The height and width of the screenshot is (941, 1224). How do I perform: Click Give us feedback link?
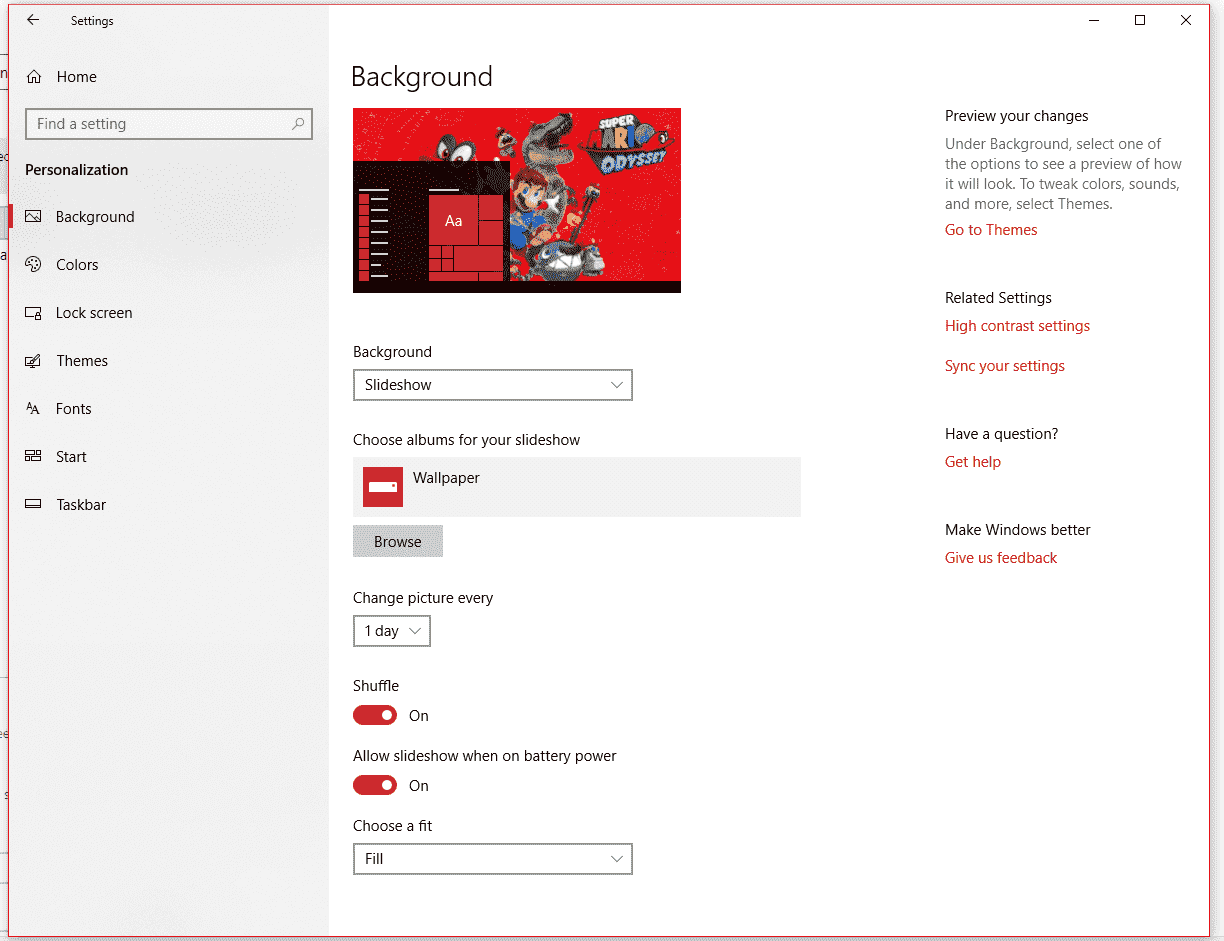coord(1001,558)
